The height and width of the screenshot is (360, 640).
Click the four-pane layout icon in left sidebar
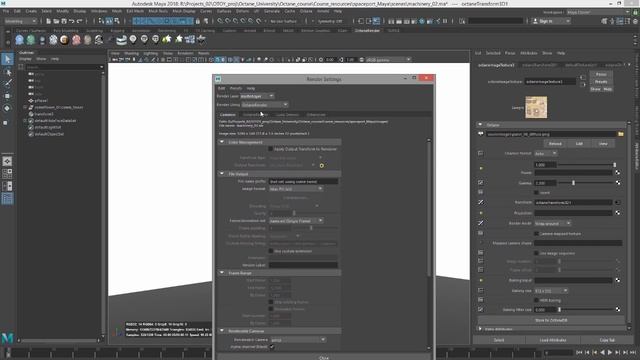7,173
